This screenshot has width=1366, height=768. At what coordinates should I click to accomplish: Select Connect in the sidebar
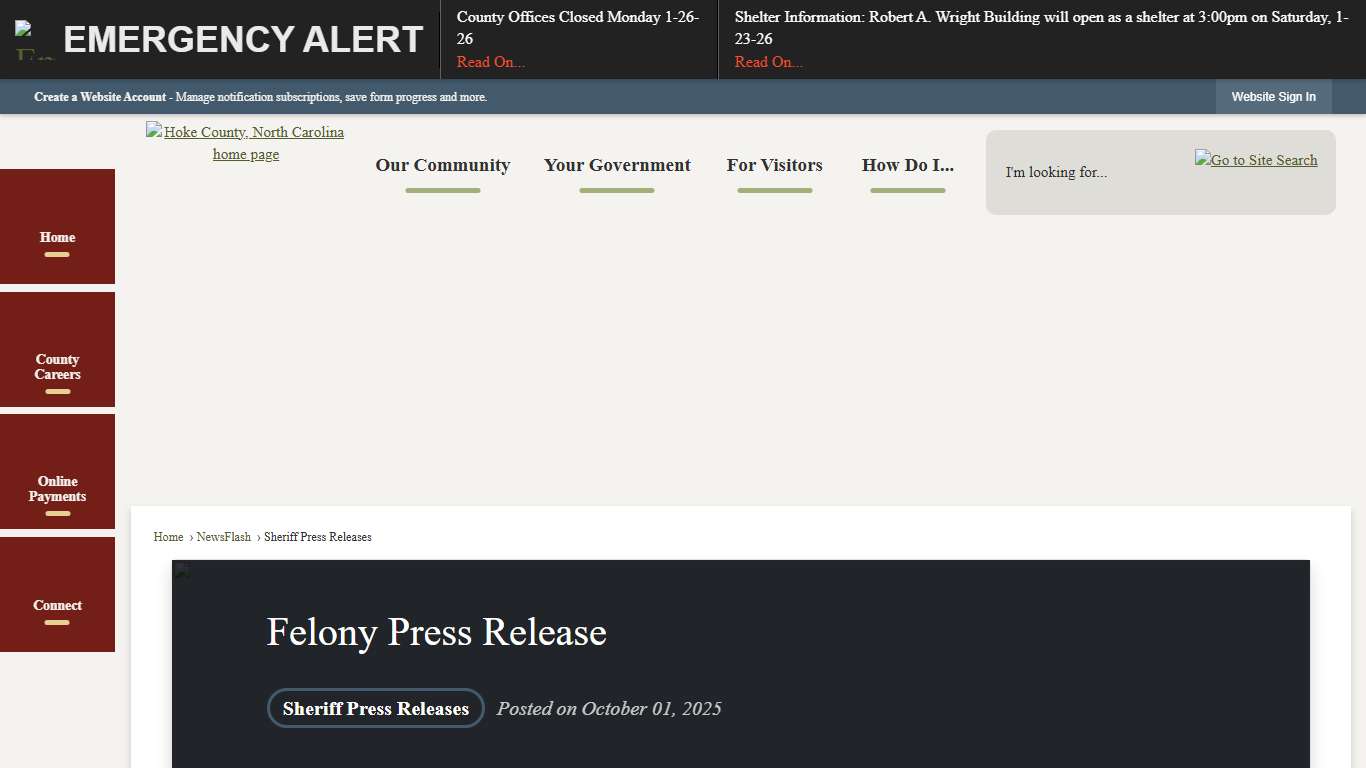coord(57,605)
